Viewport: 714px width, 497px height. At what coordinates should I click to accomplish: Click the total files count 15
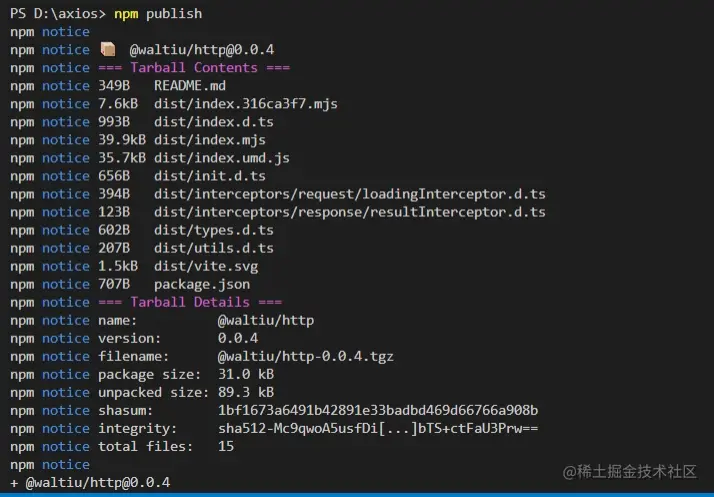pos(226,446)
